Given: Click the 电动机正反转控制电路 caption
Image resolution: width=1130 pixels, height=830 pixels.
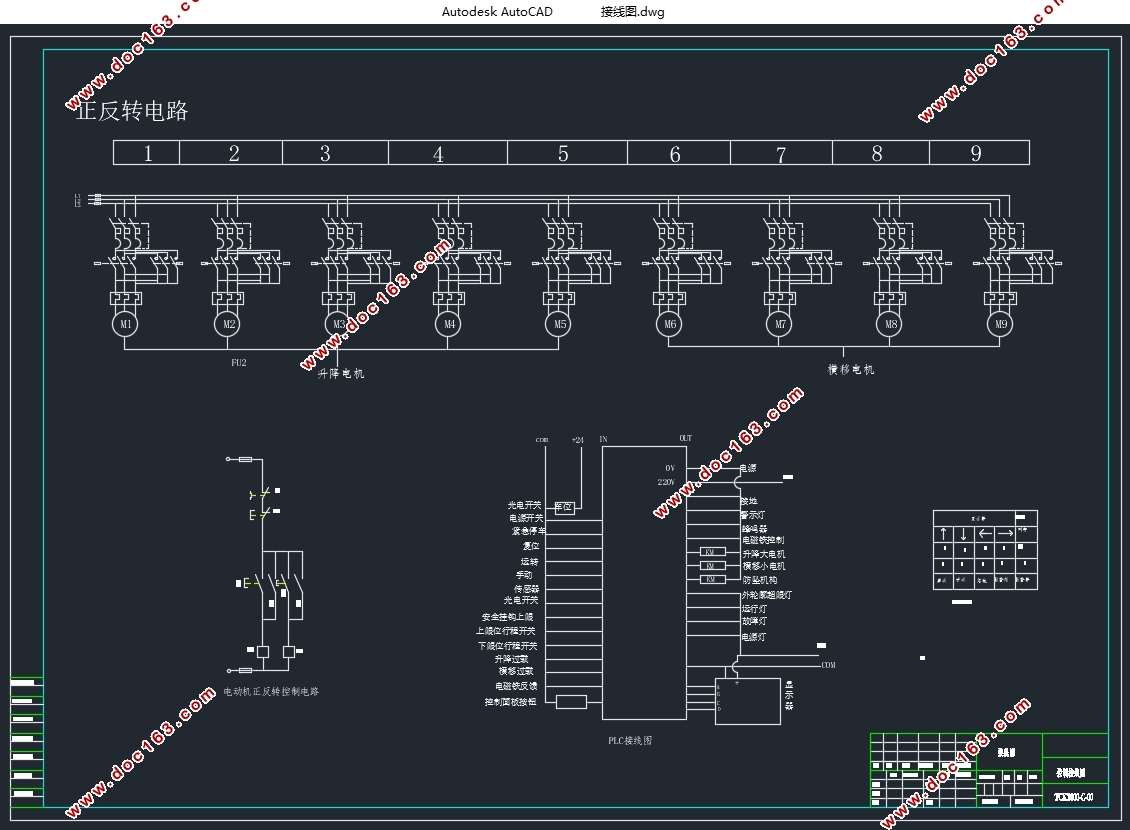Looking at the screenshot, I should 270,692.
